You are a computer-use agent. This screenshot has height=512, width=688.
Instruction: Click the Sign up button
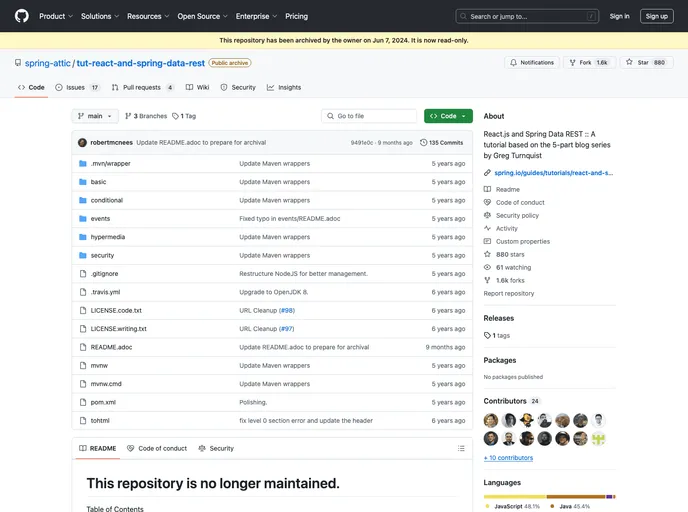pos(656,16)
